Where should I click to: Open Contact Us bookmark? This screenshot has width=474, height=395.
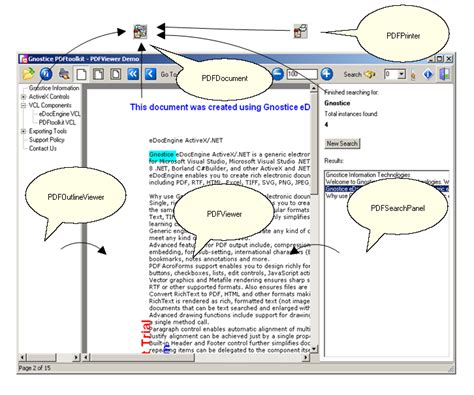pos(43,148)
